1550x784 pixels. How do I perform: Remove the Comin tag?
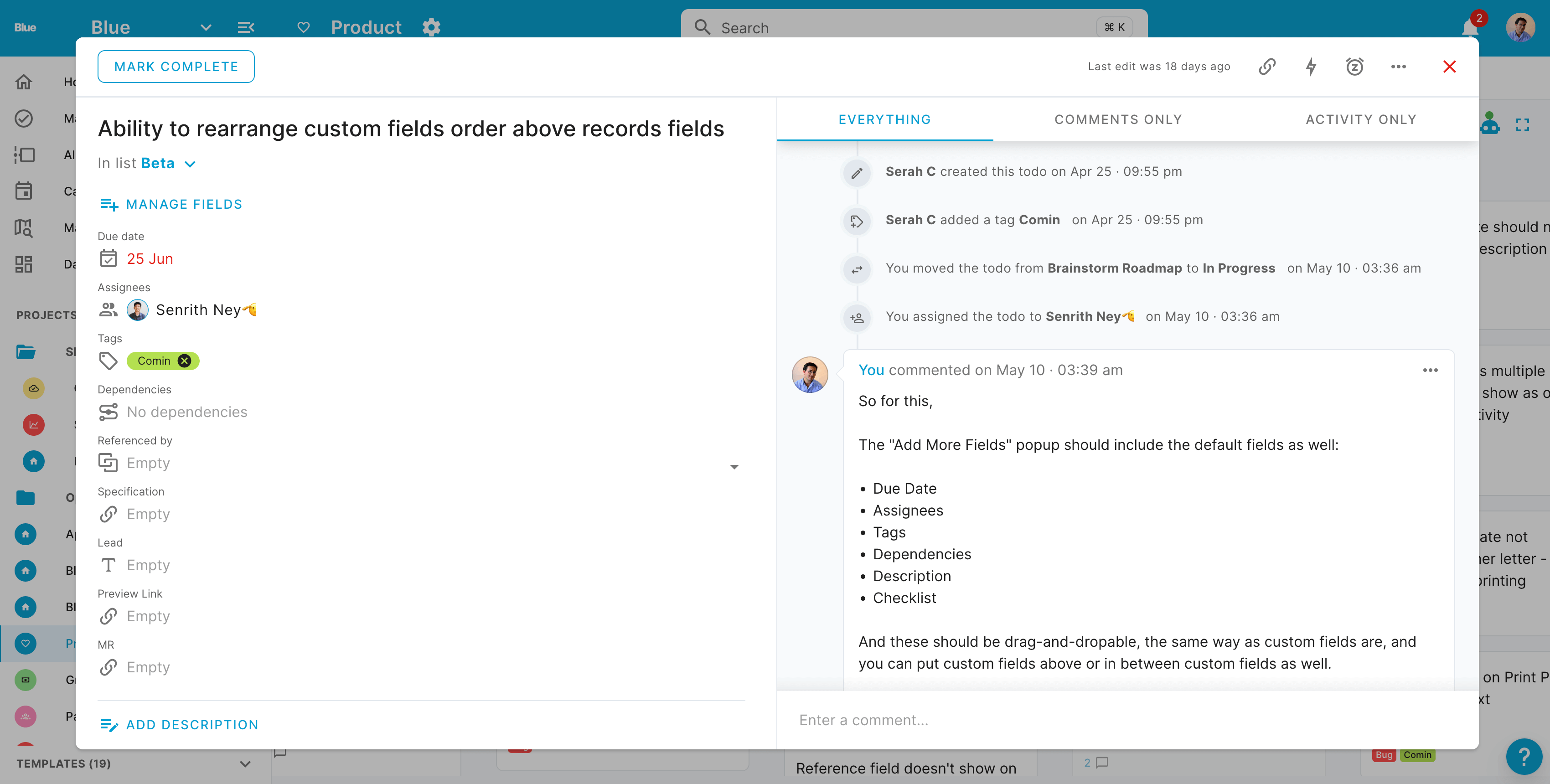185,361
